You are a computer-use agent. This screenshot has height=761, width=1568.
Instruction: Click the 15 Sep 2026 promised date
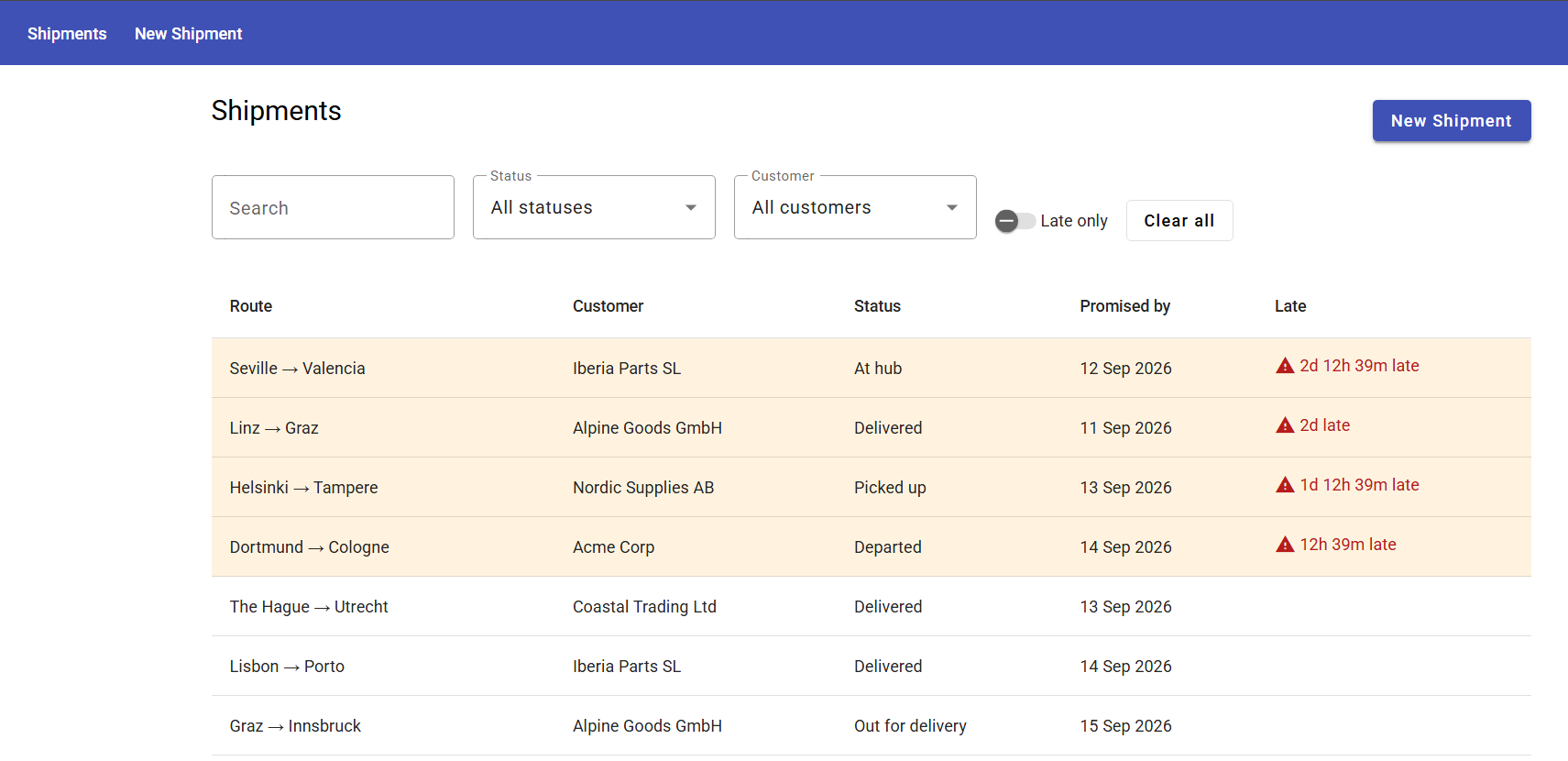click(x=1125, y=726)
